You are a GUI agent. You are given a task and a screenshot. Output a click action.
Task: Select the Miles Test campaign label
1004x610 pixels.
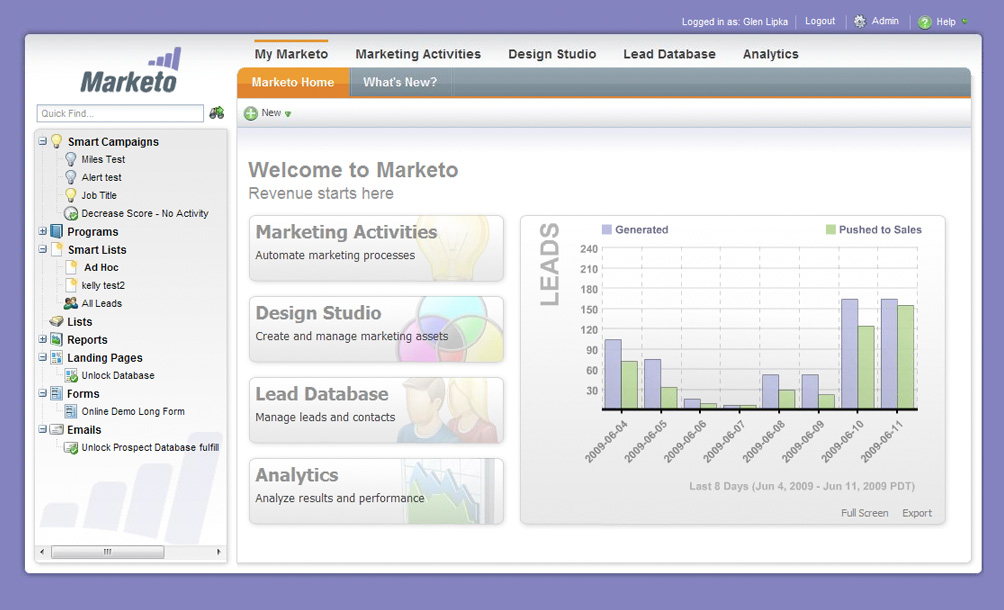point(103,159)
